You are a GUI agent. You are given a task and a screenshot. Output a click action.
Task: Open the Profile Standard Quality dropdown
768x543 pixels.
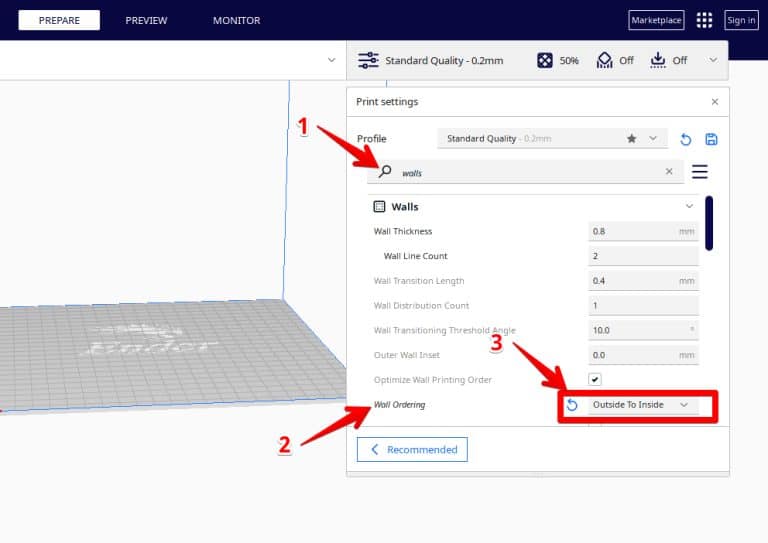click(x=552, y=139)
